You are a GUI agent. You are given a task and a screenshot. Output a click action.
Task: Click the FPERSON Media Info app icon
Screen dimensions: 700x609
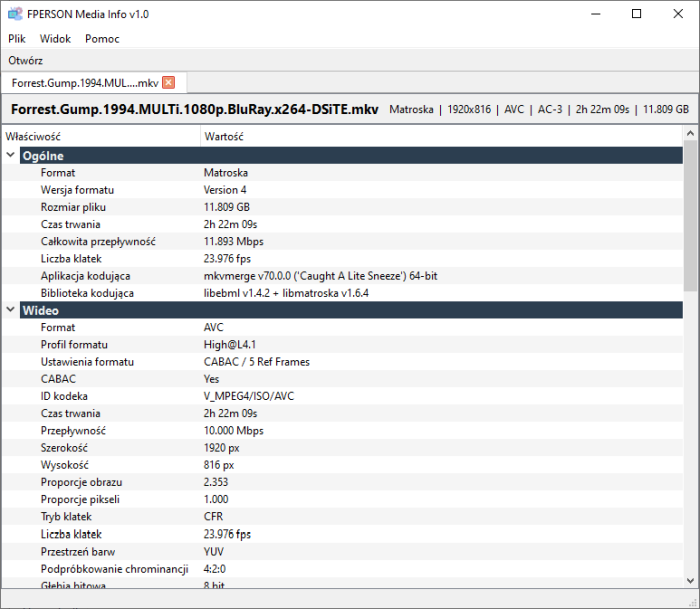click(15, 14)
